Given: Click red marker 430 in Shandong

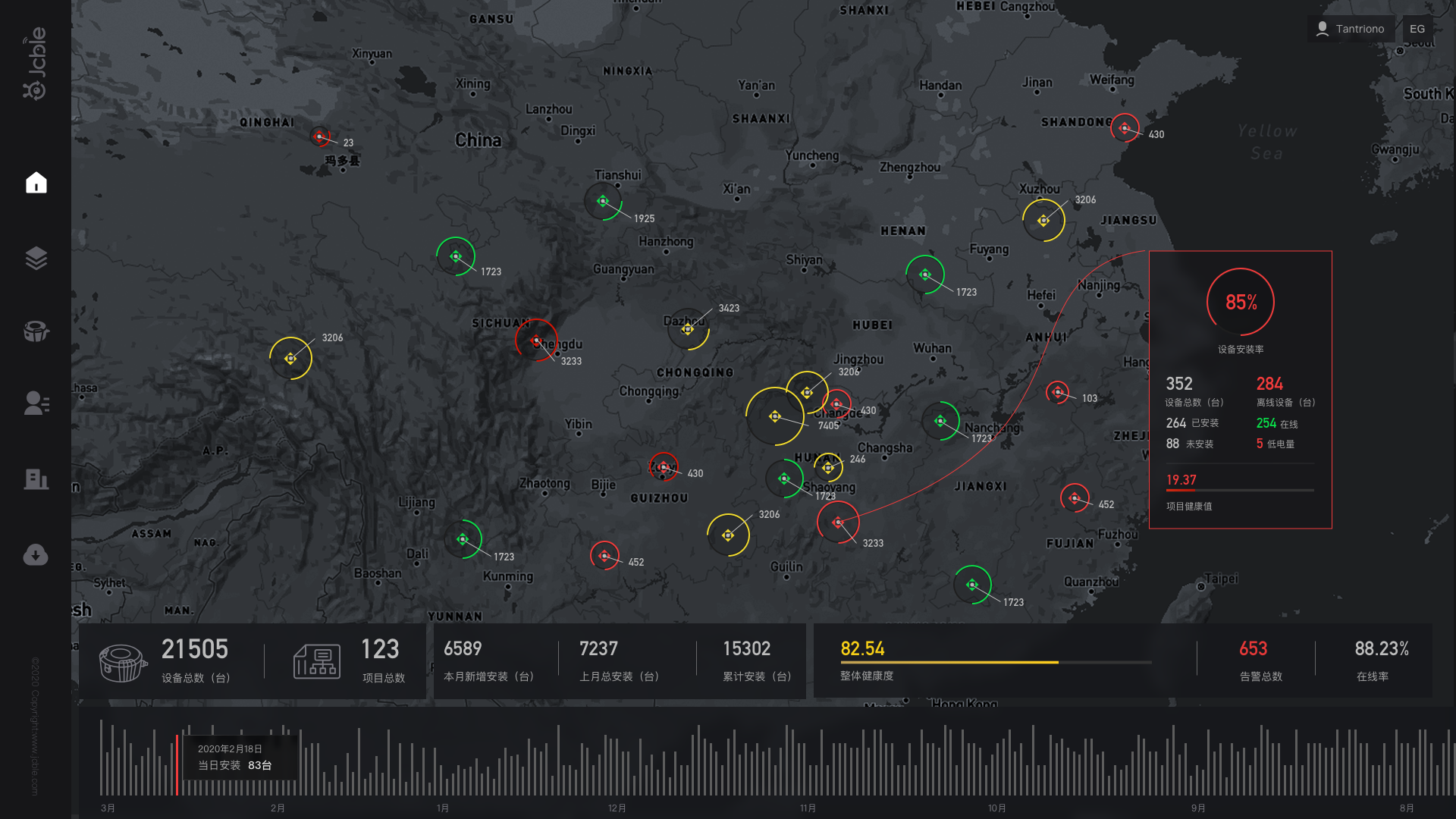Looking at the screenshot, I should [1124, 128].
